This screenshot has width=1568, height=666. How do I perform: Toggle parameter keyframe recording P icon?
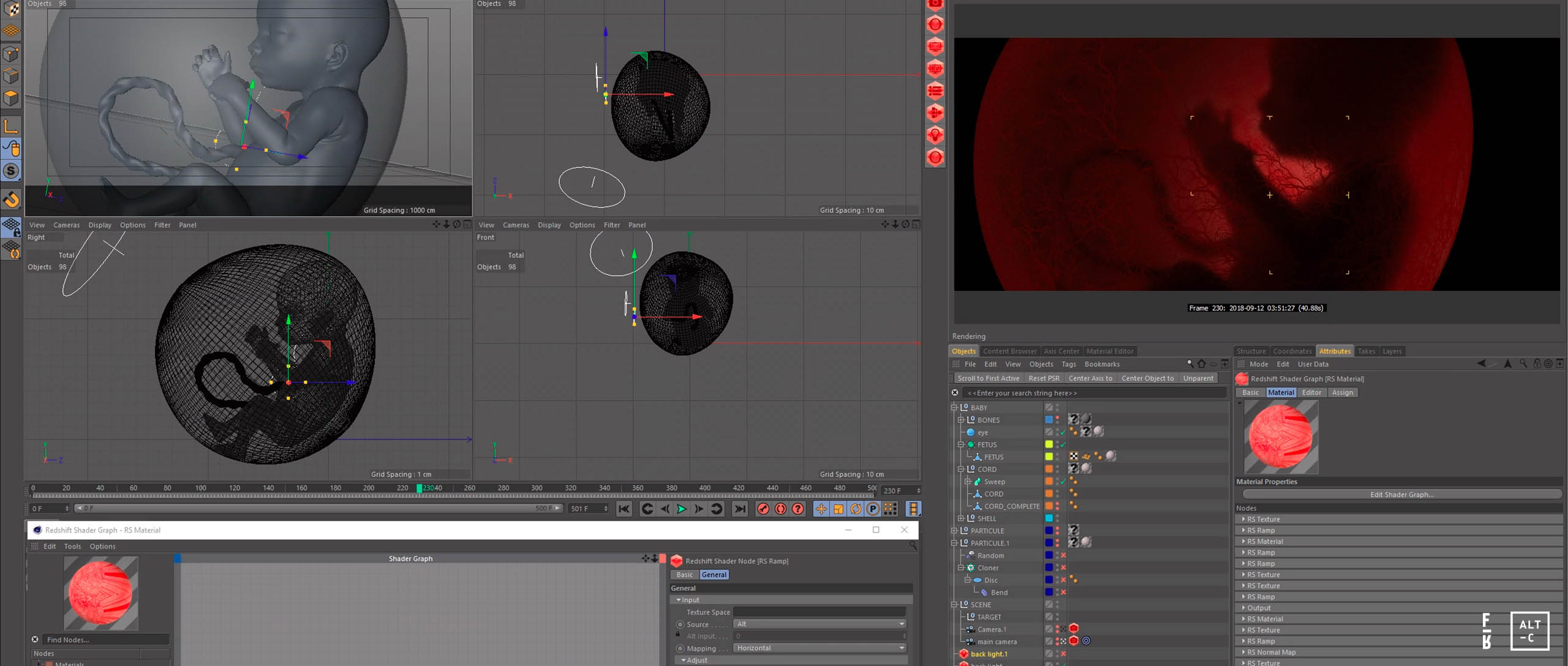[873, 509]
